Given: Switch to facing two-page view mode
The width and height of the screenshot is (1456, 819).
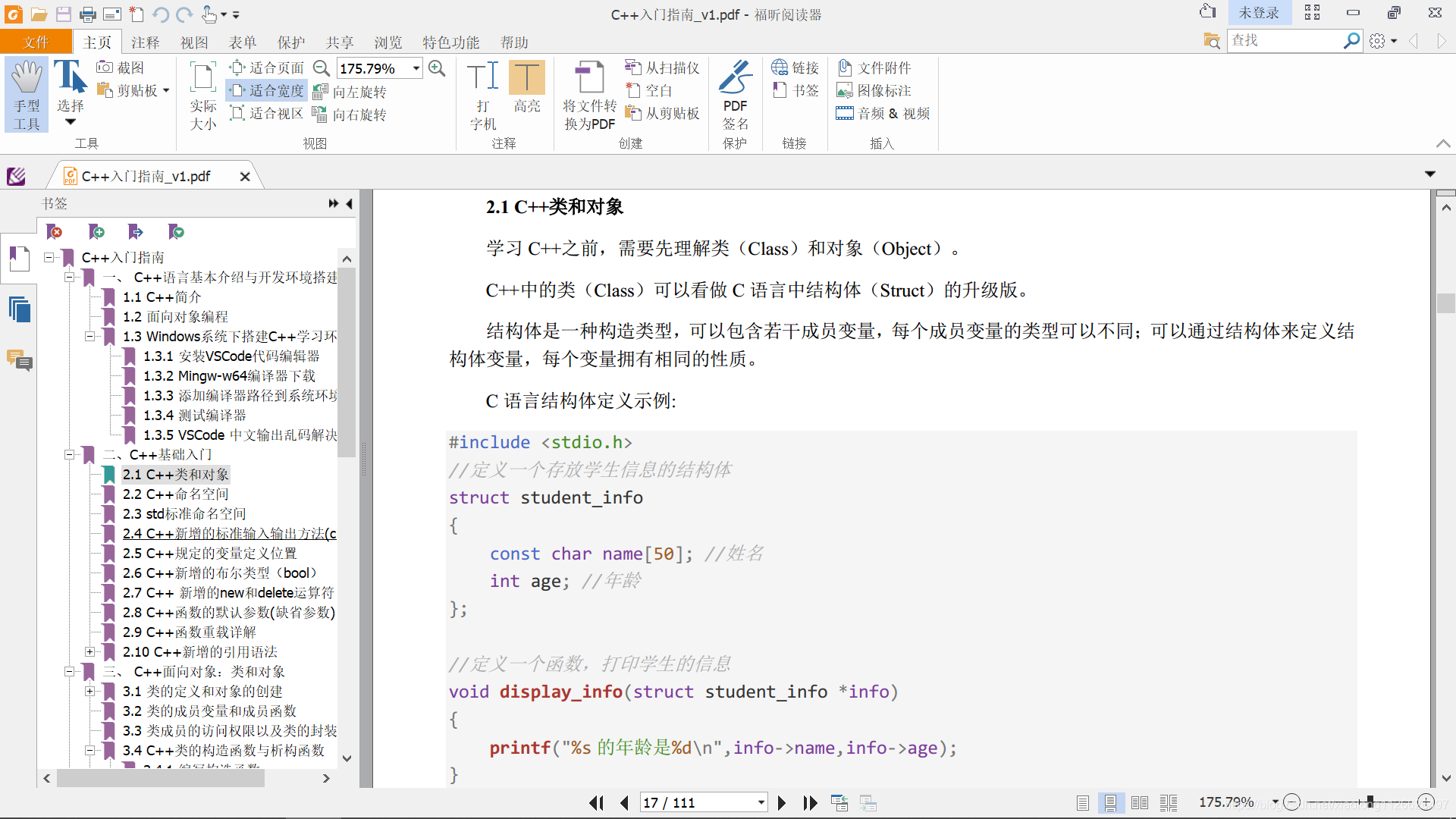Looking at the screenshot, I should (x=1139, y=802).
